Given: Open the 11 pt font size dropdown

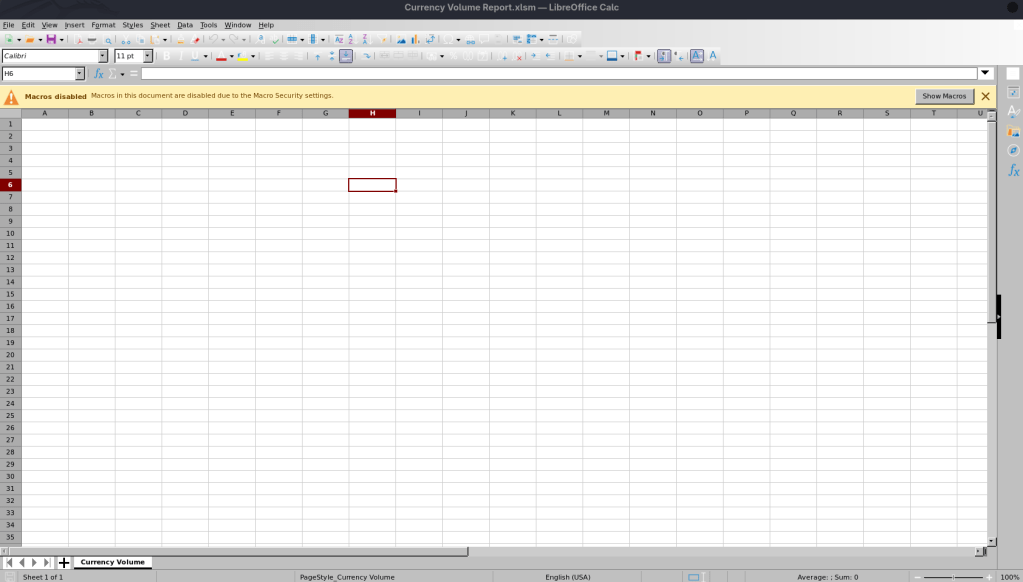Looking at the screenshot, I should pyautogui.click(x=148, y=56).
